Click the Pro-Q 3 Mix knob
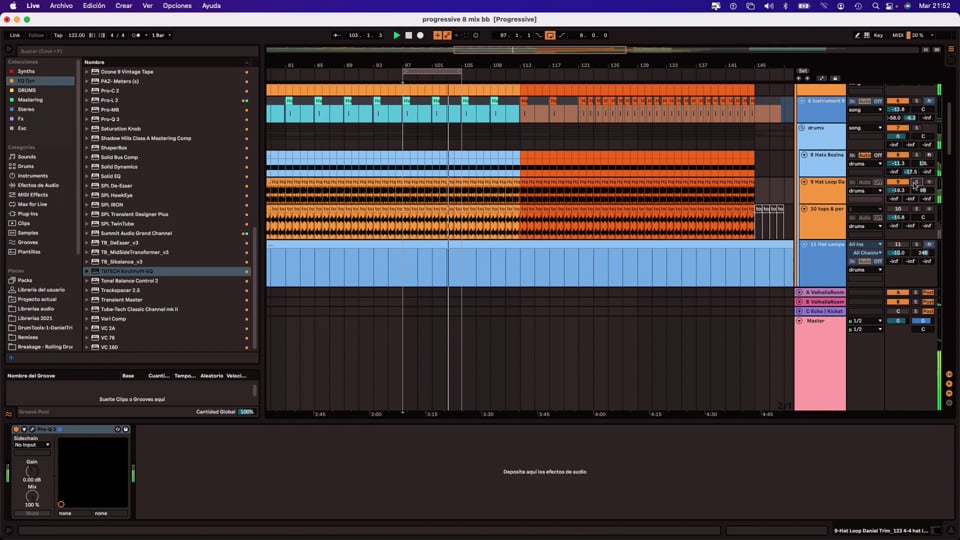The width and height of the screenshot is (960, 540). coord(32,496)
